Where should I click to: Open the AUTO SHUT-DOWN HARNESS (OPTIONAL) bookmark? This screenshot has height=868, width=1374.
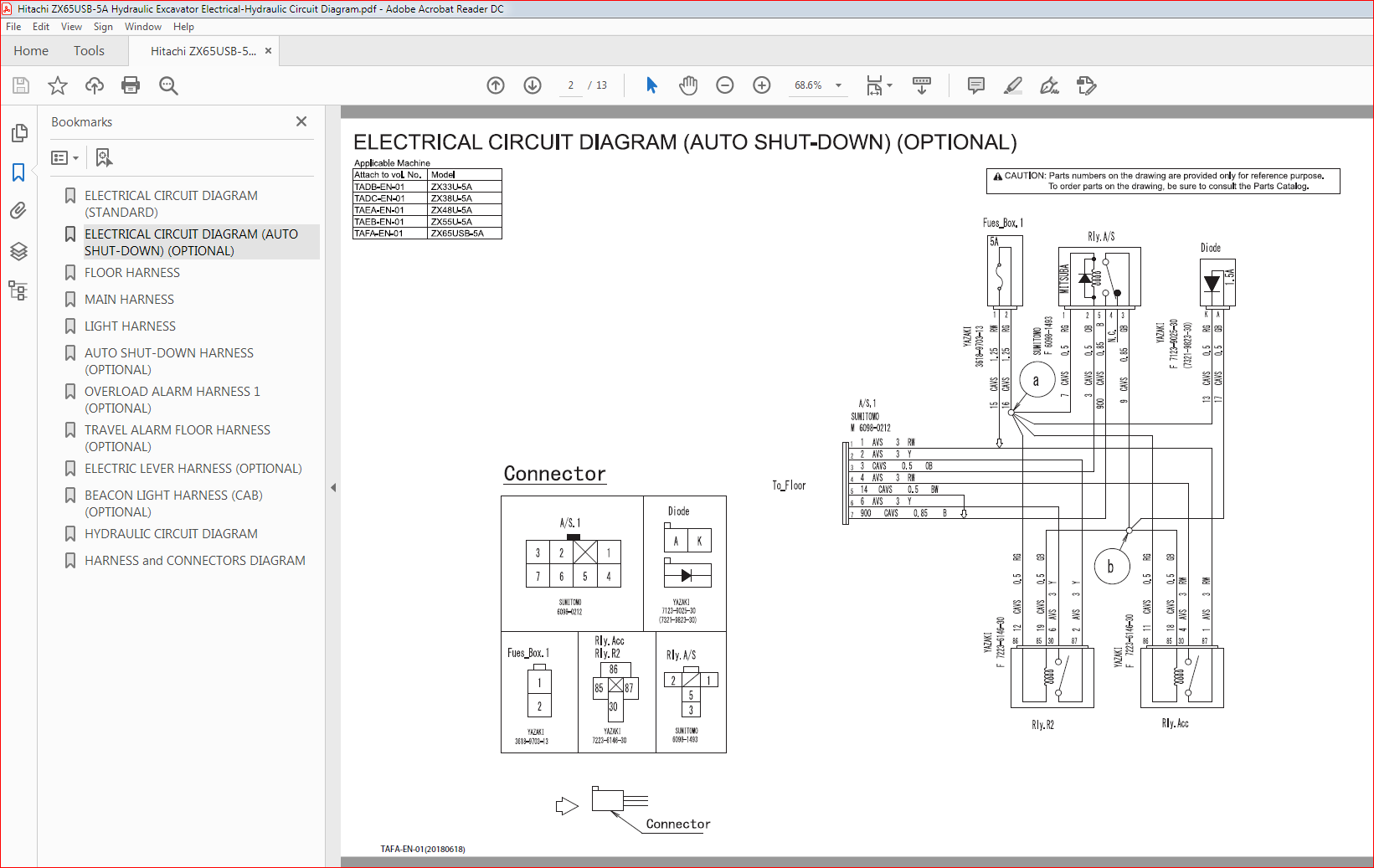[x=169, y=362]
